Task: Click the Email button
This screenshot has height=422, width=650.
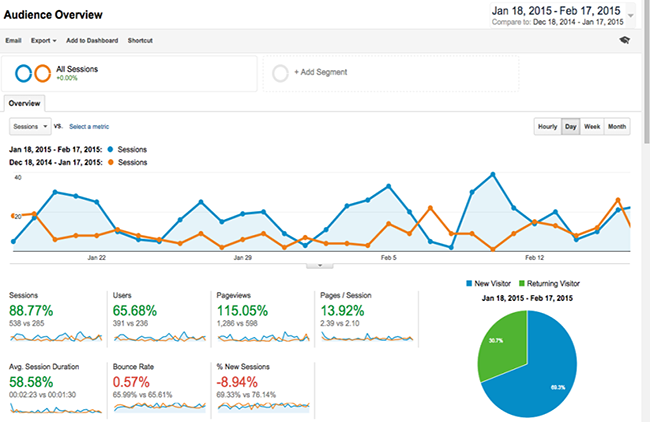Action: [15, 40]
